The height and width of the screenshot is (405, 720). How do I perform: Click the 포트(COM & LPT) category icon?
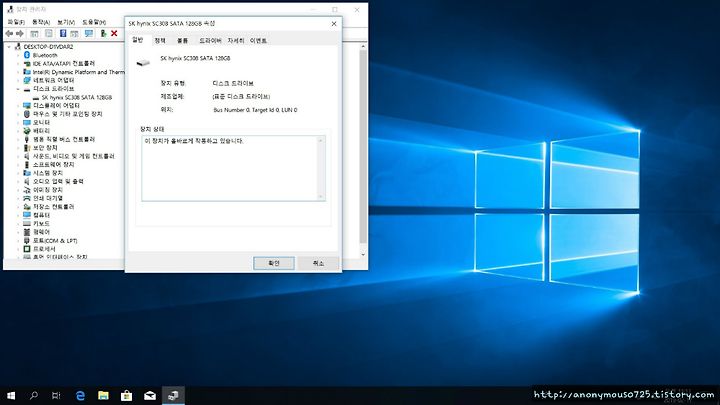[27, 241]
